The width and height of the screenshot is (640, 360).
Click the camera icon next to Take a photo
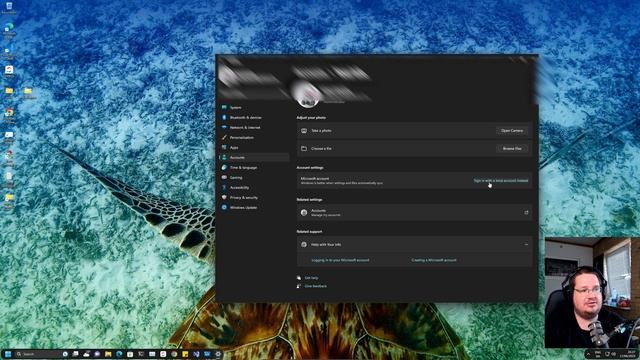(304, 131)
